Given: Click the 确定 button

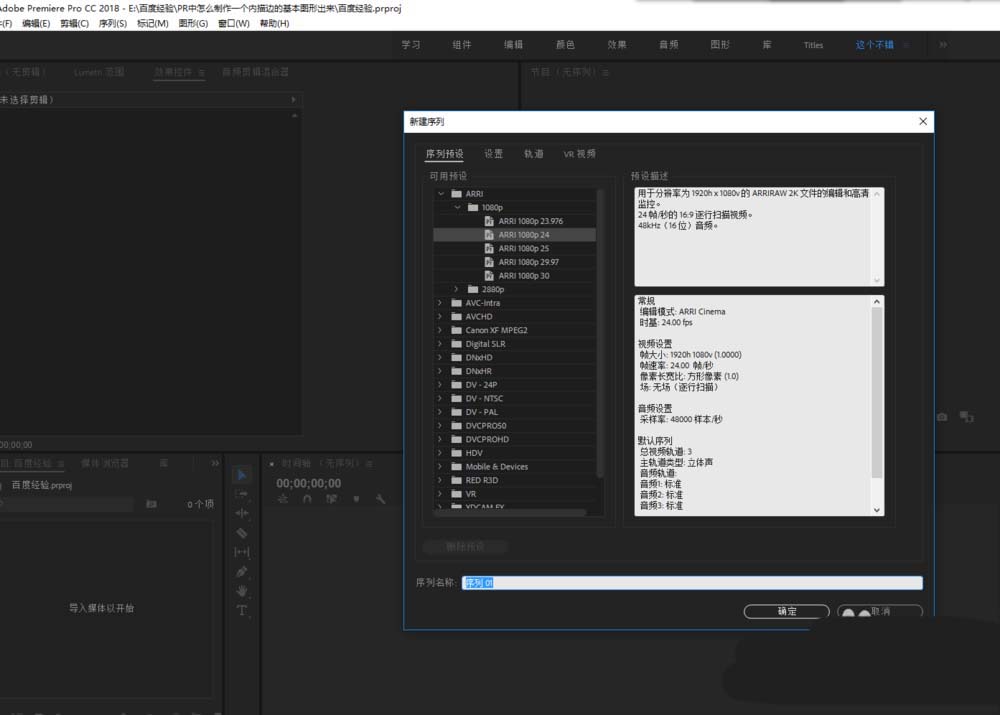Looking at the screenshot, I should coord(786,611).
